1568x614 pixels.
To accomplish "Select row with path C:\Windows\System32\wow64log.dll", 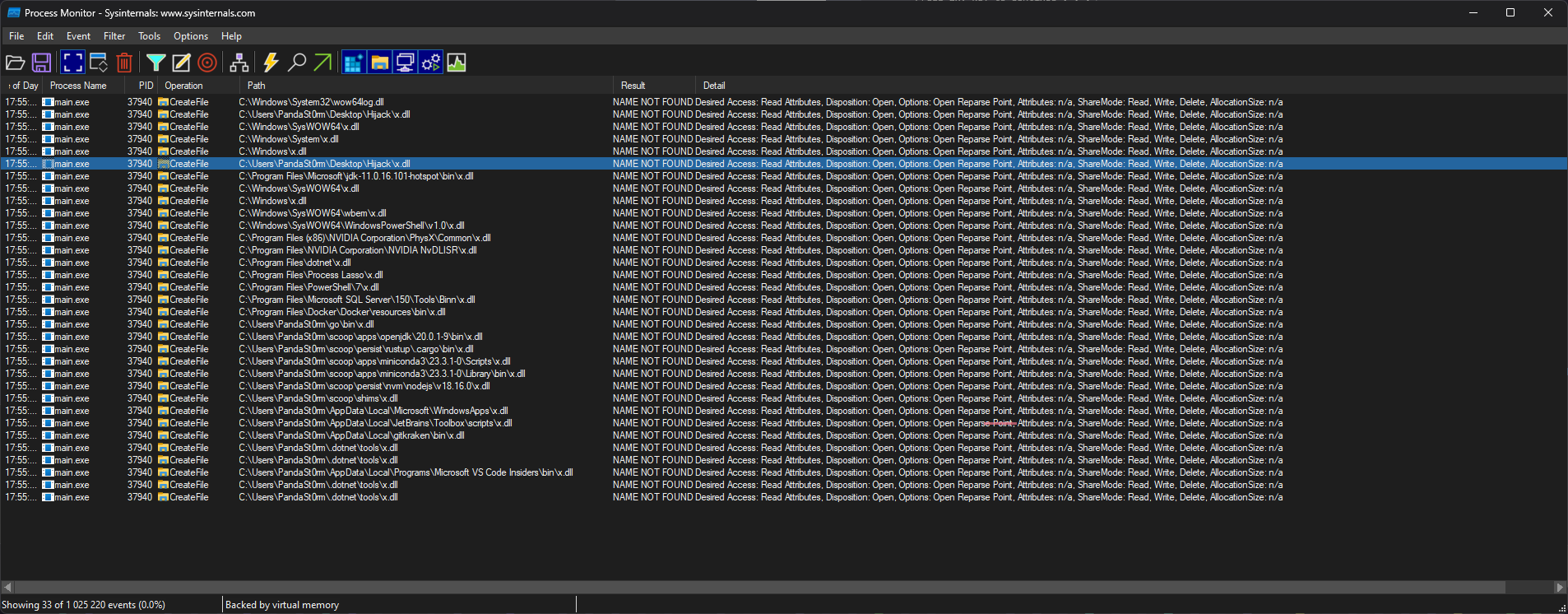I will (x=783, y=102).
